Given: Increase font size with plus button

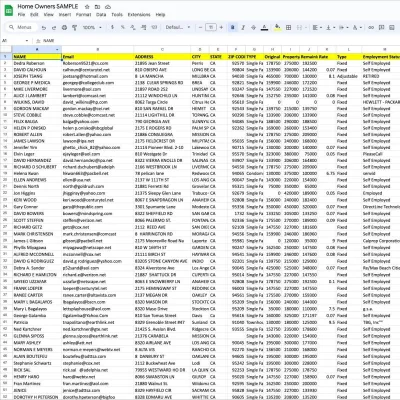Looking at the screenshot, I should (221, 27).
